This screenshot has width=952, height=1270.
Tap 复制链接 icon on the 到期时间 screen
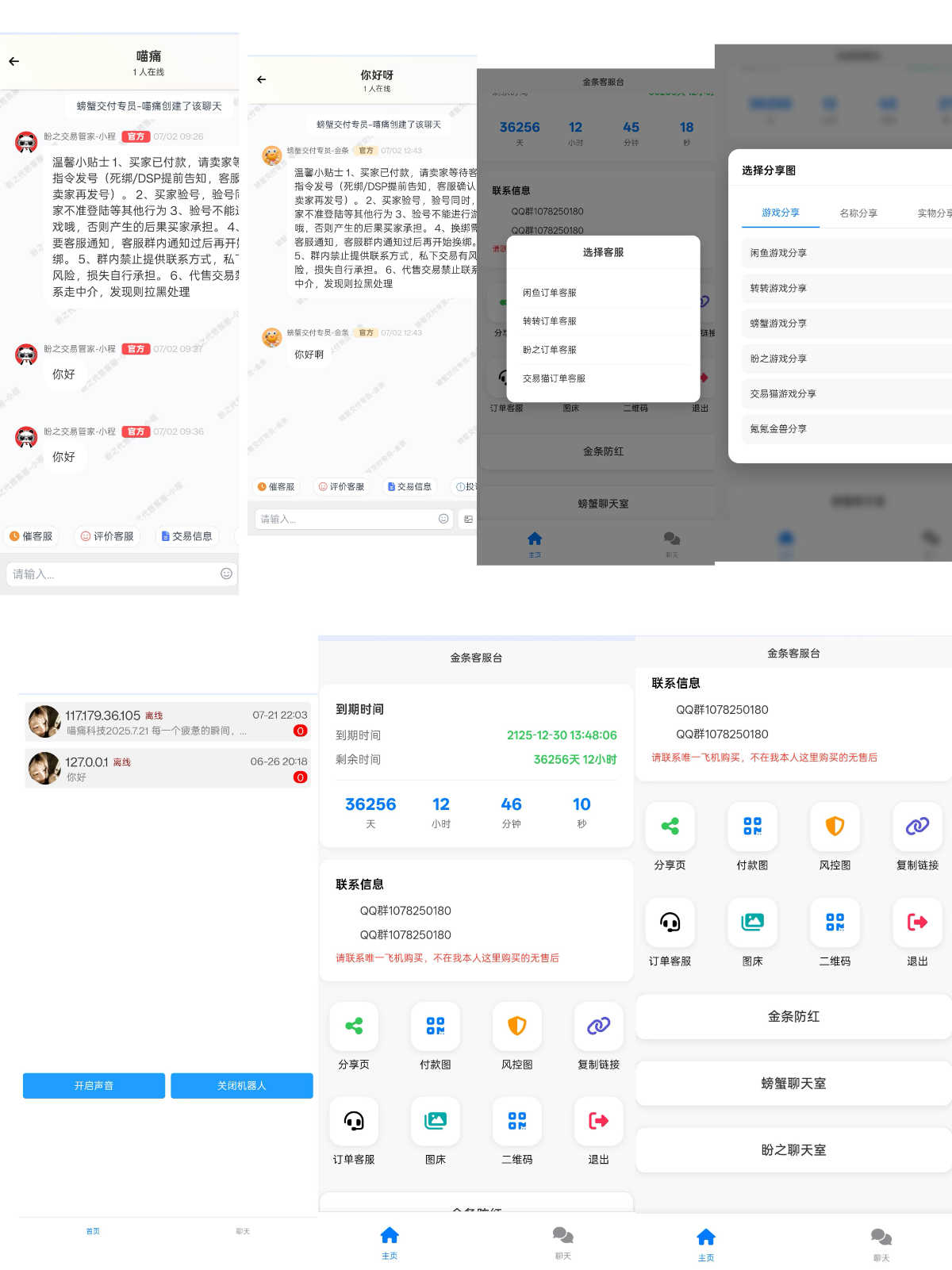pos(599,1026)
